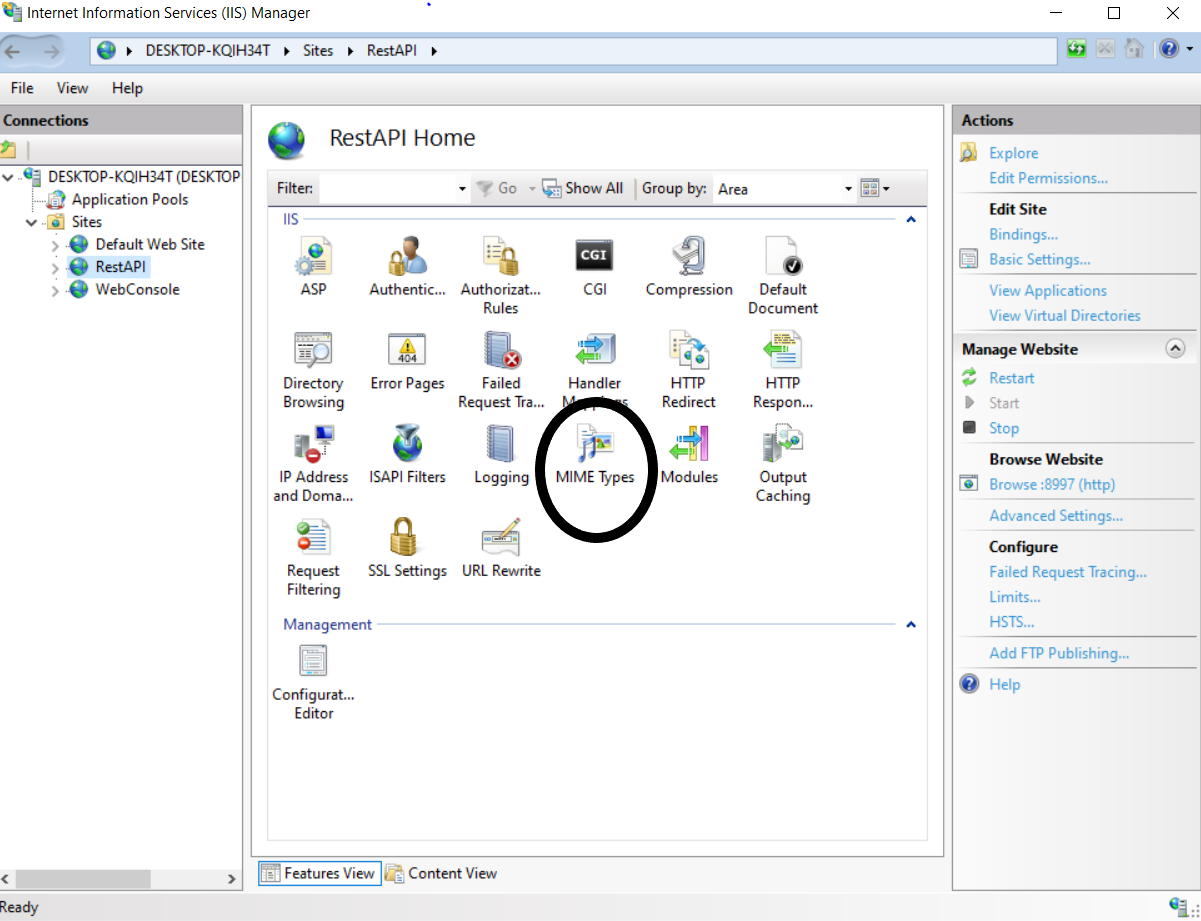Viewport: 1201px width, 921px height.
Task: Click Failed Request Tracing link under Configure
Action: coord(1068,572)
